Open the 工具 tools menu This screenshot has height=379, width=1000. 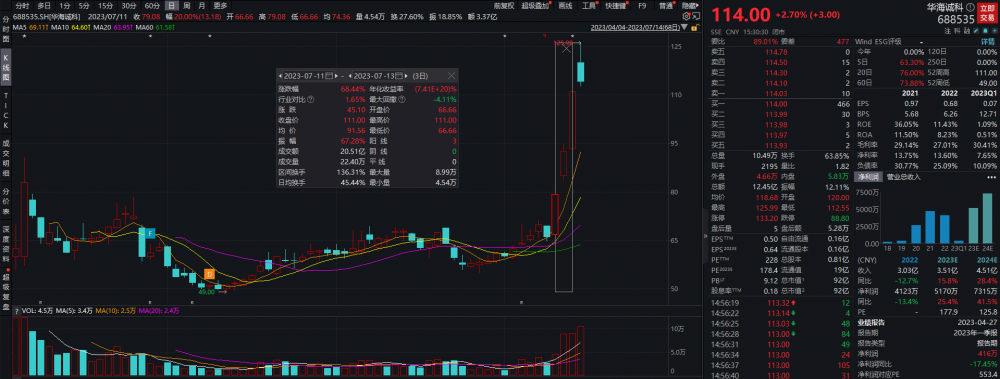(589, 5)
